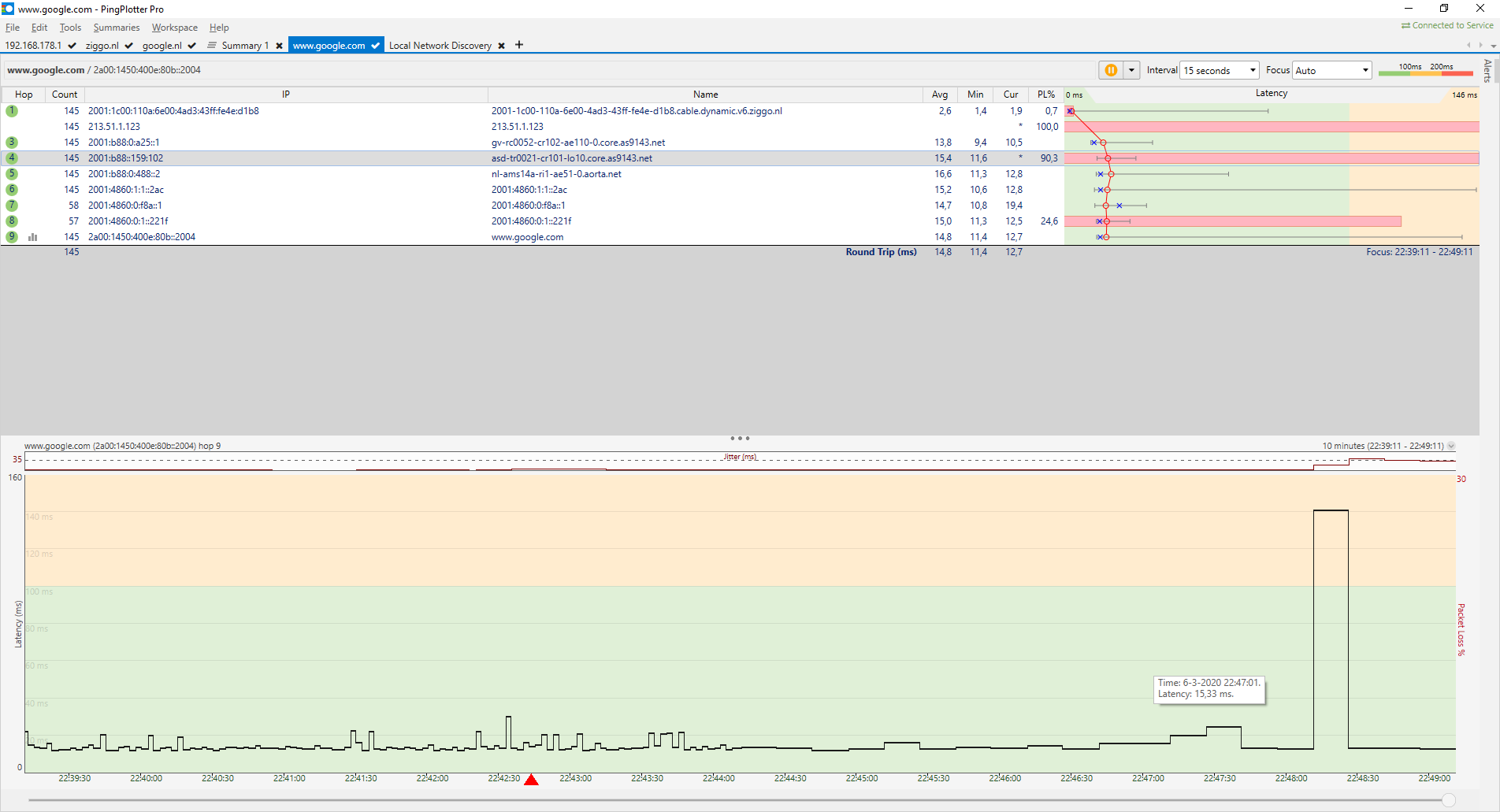The image size is (1500, 812).
Task: Expand the pause button dropdown arrow
Action: pyautogui.click(x=1131, y=70)
